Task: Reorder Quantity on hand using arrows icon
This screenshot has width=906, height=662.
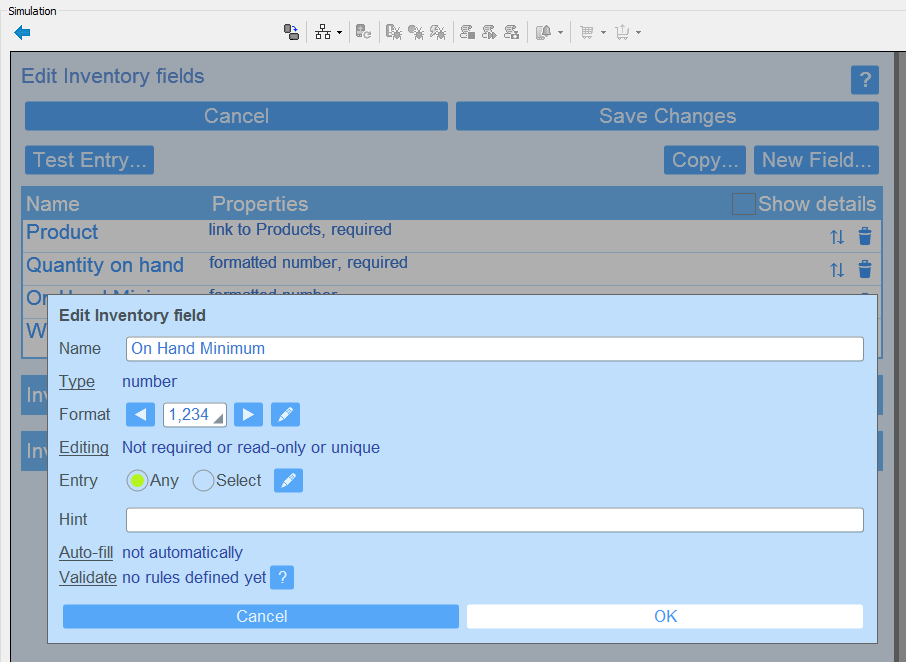Action: coord(837,270)
